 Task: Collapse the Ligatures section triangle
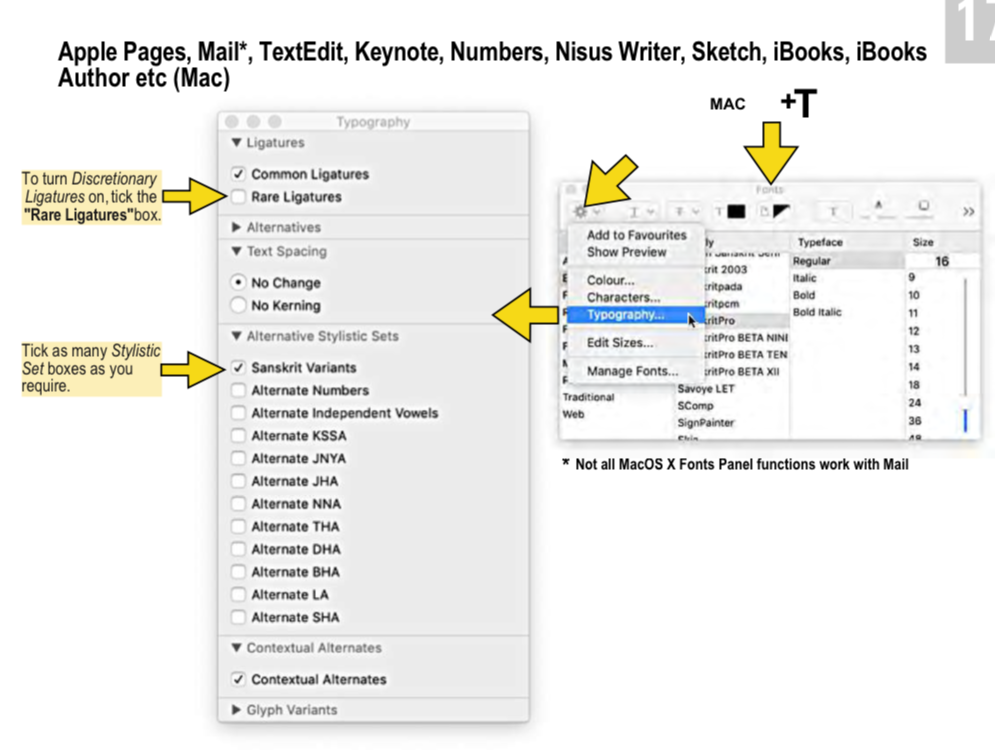237,142
